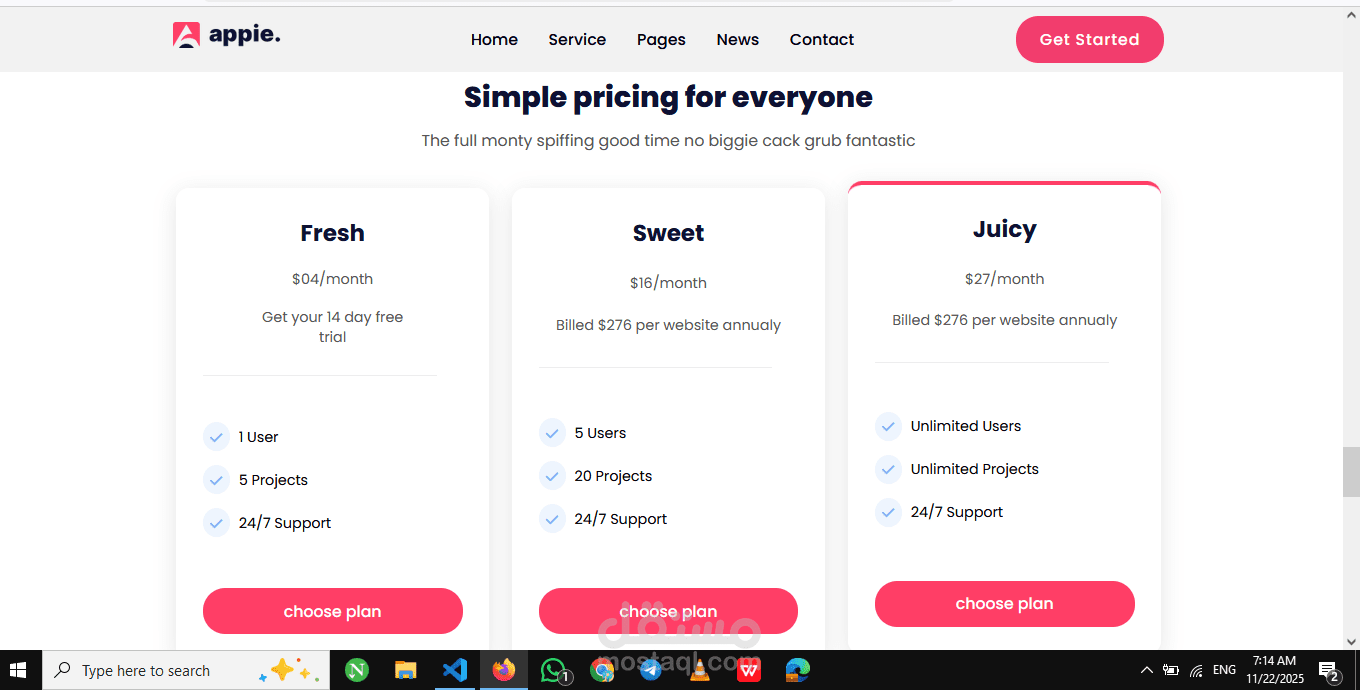Click the checkmark beside Unlimited Users
Screen dimensions: 1360x690
click(x=888, y=426)
